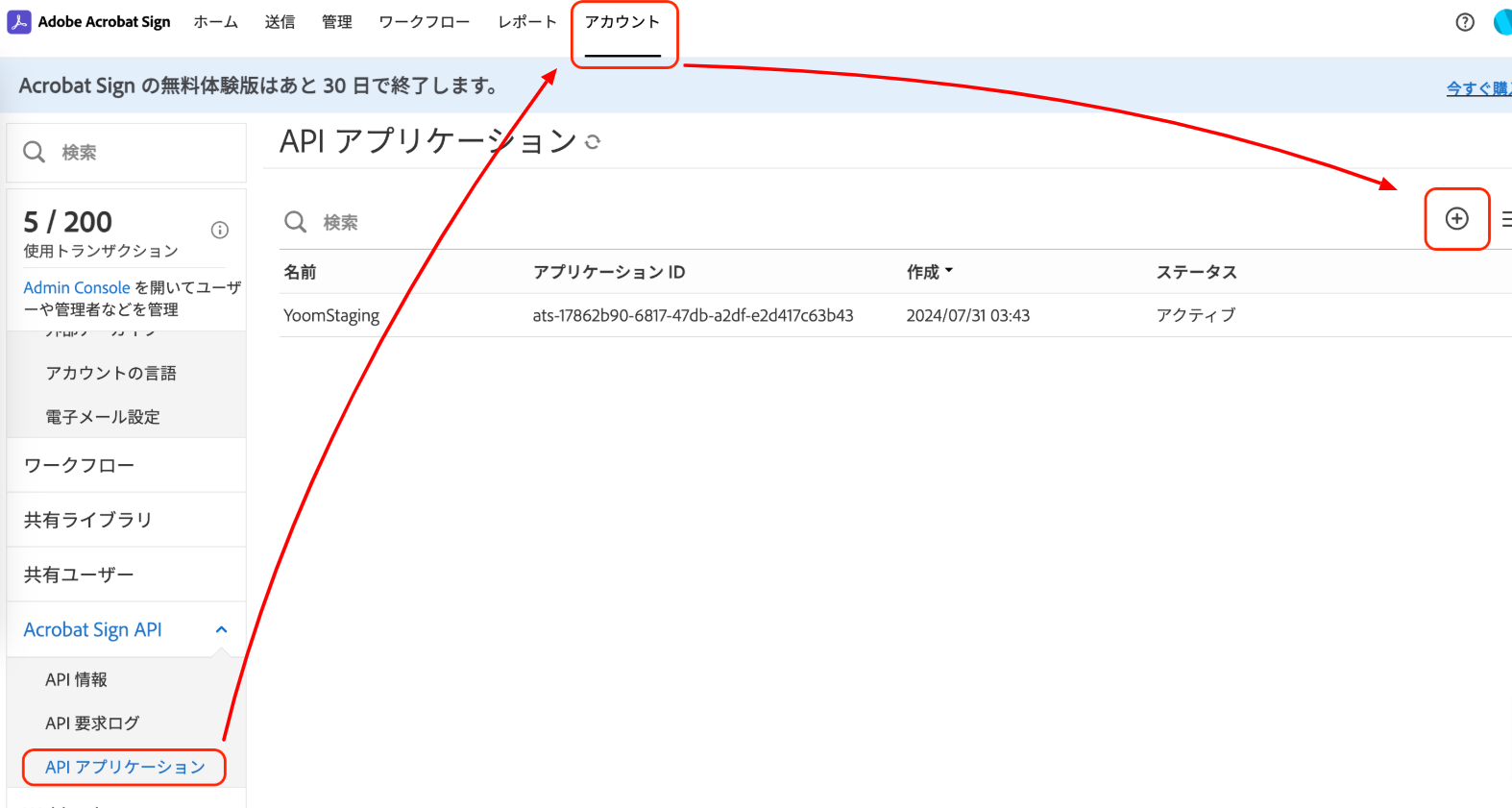Click the Adobe Acrobat Sign logo icon
1512x808 pixels.
19,22
